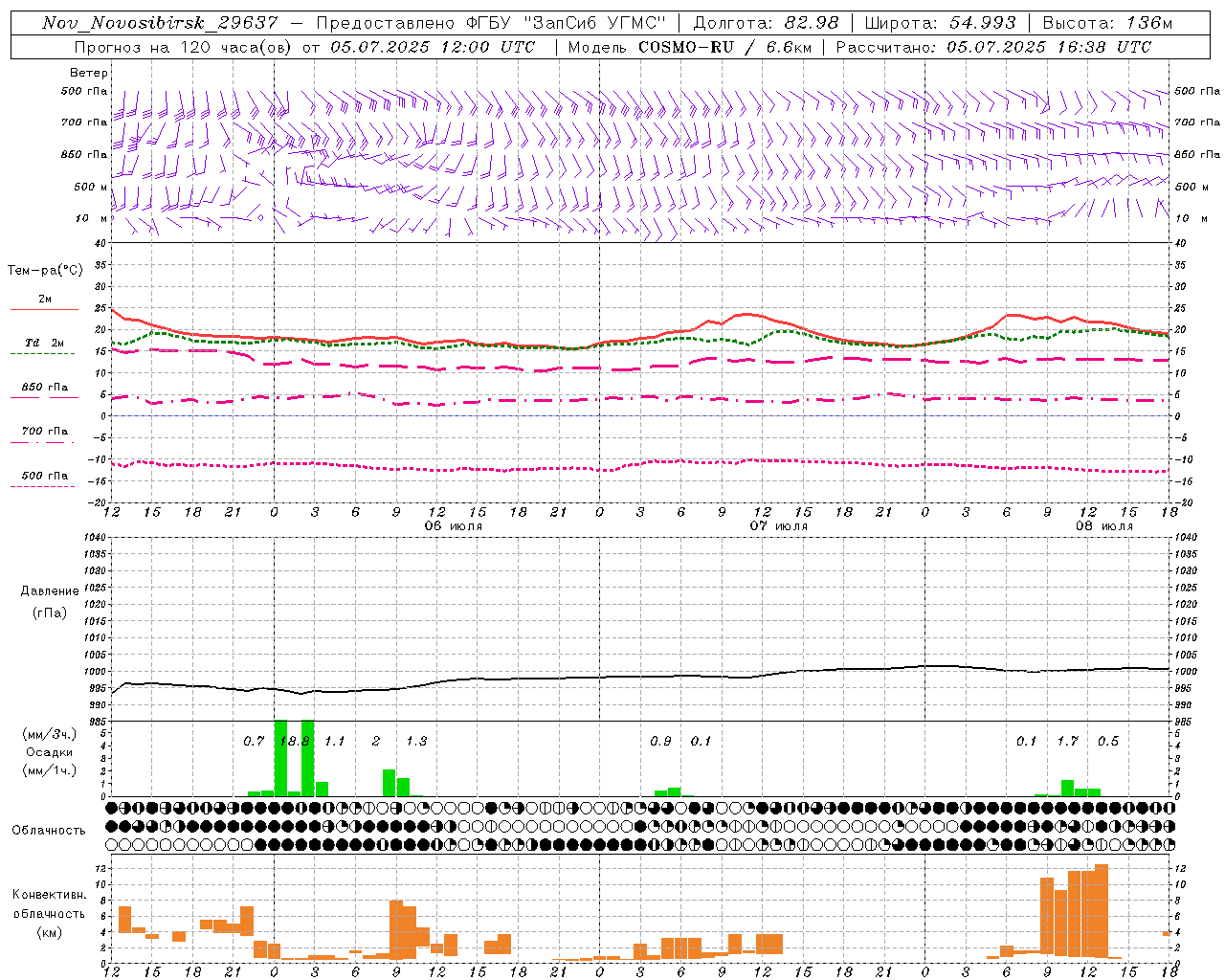Screen dimensions: 1225x980
Task: Click the 1.1 precipitation amount value
Action: pyautogui.click(x=335, y=742)
